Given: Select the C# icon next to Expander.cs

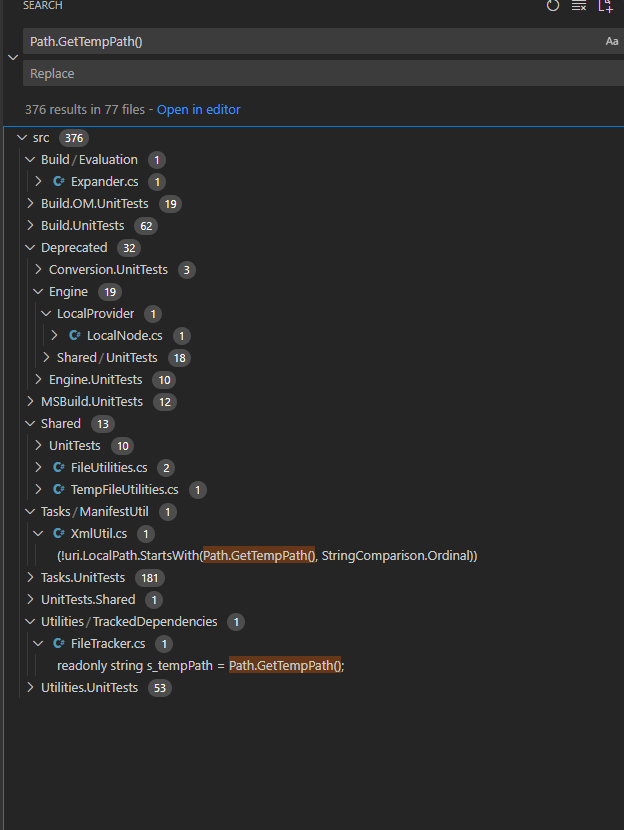Looking at the screenshot, I should coord(61,181).
